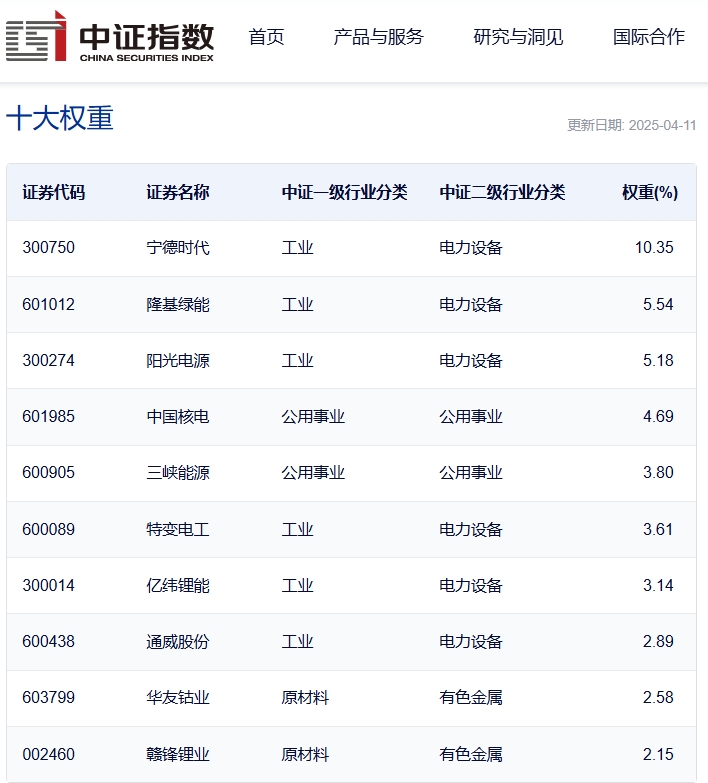Click the weight value 2.15
This screenshot has width=708, height=783.
[658, 754]
